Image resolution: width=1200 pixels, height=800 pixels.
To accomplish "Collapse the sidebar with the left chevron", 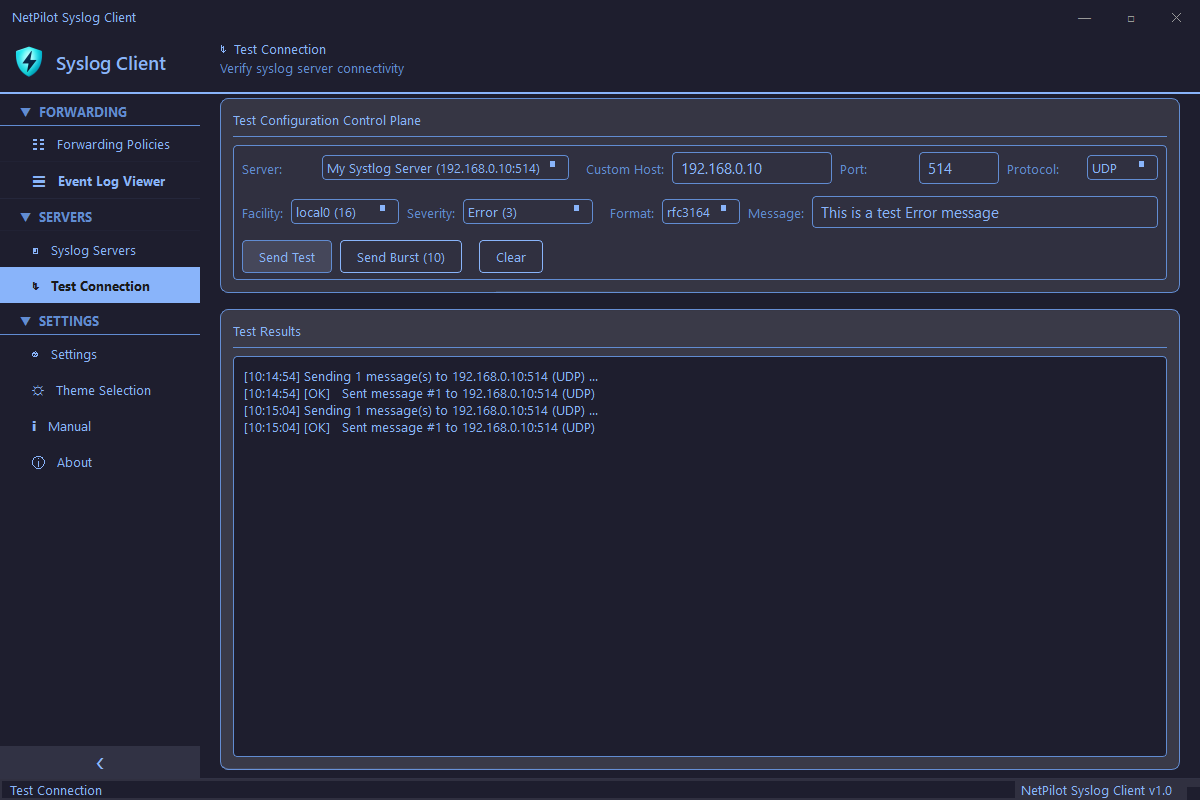I will (100, 763).
